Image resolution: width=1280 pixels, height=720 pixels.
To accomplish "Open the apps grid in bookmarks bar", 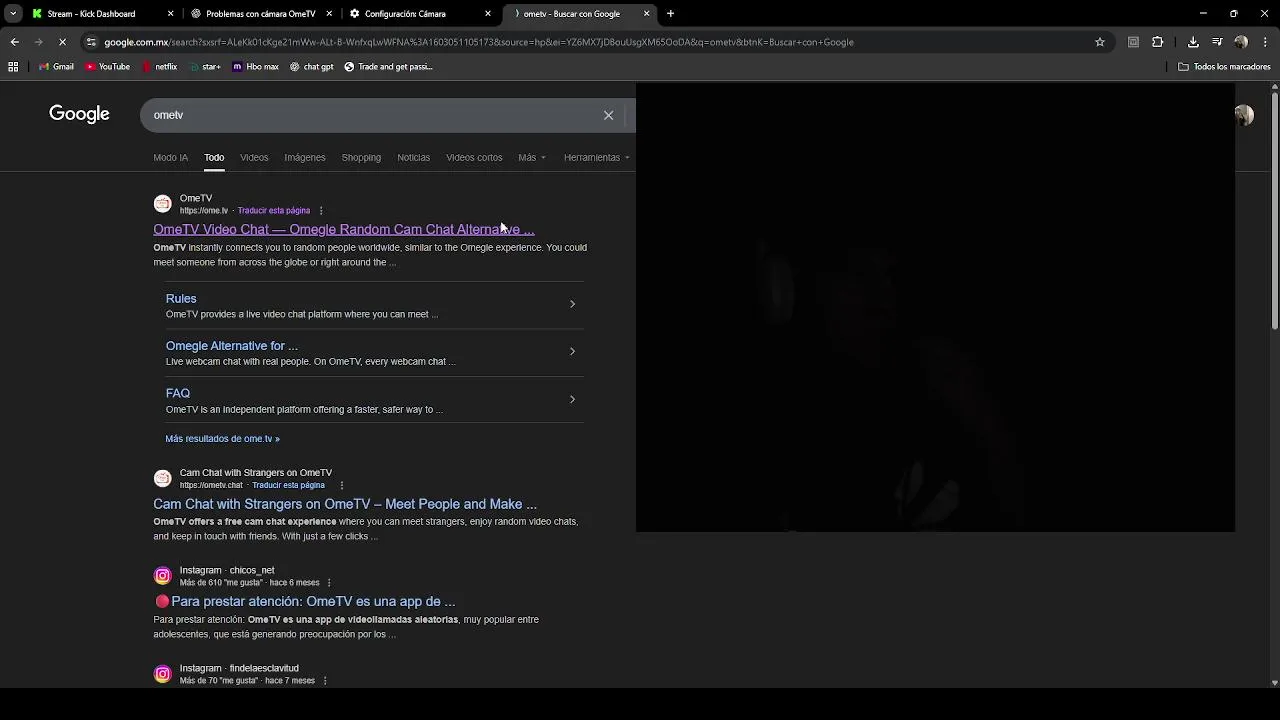I will pos(13,67).
